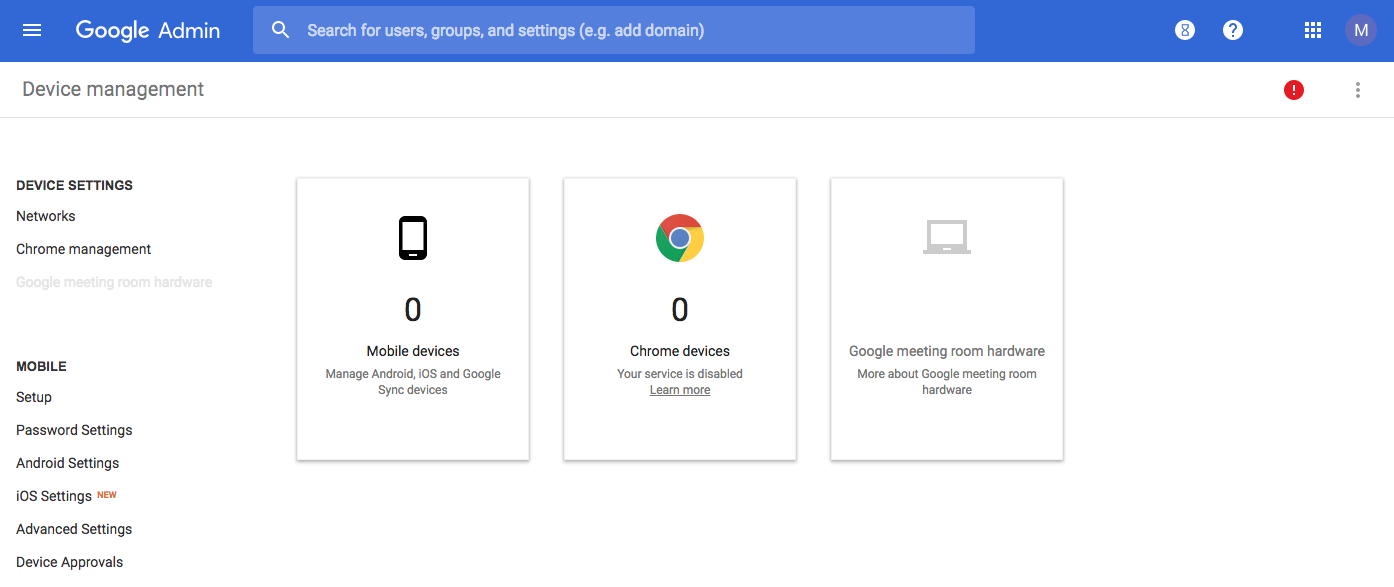Click the Chrome logo icon

click(x=680, y=238)
